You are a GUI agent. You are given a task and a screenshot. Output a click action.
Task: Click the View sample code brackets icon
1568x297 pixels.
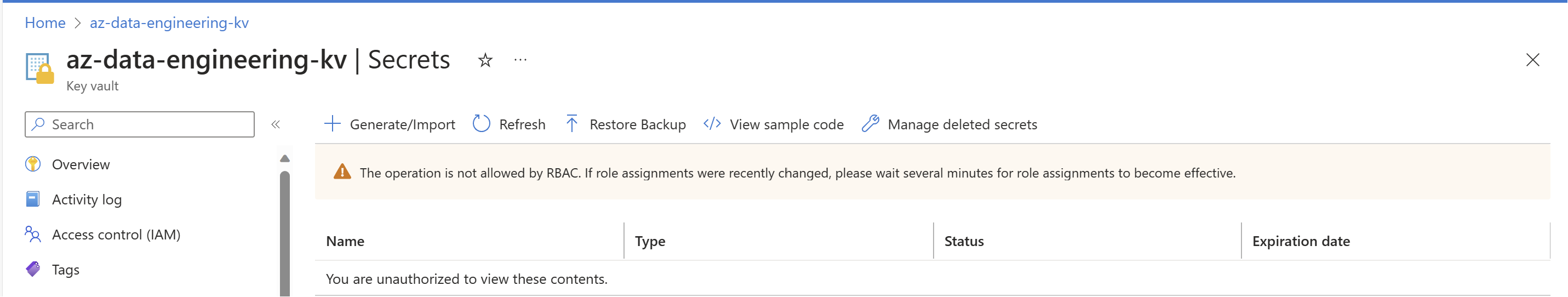(x=712, y=124)
